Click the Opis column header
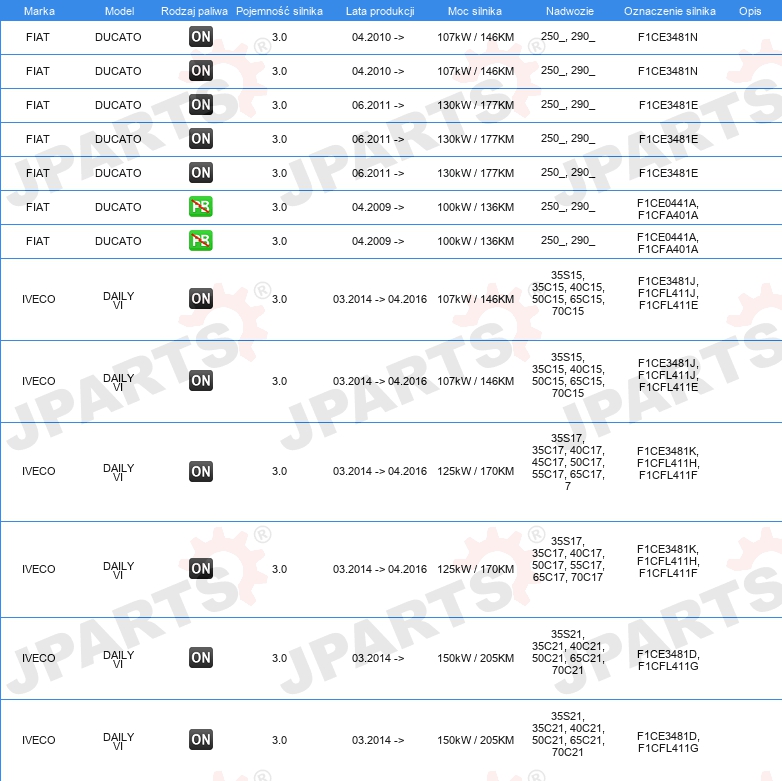782x781 pixels. coord(750,11)
